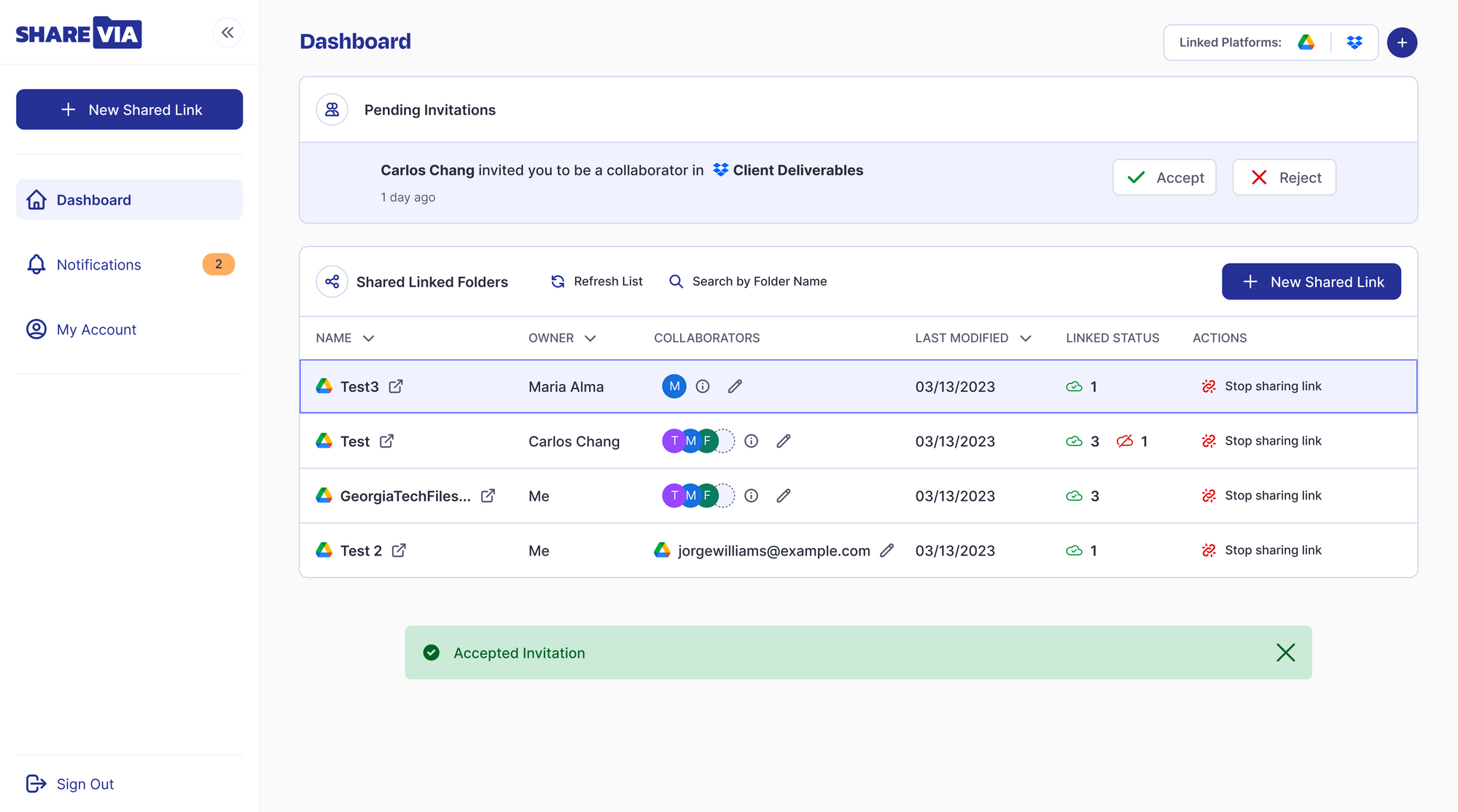Reject the Client Deliverables invitation
Viewport: 1458px width, 812px height.
pyautogui.click(x=1284, y=177)
